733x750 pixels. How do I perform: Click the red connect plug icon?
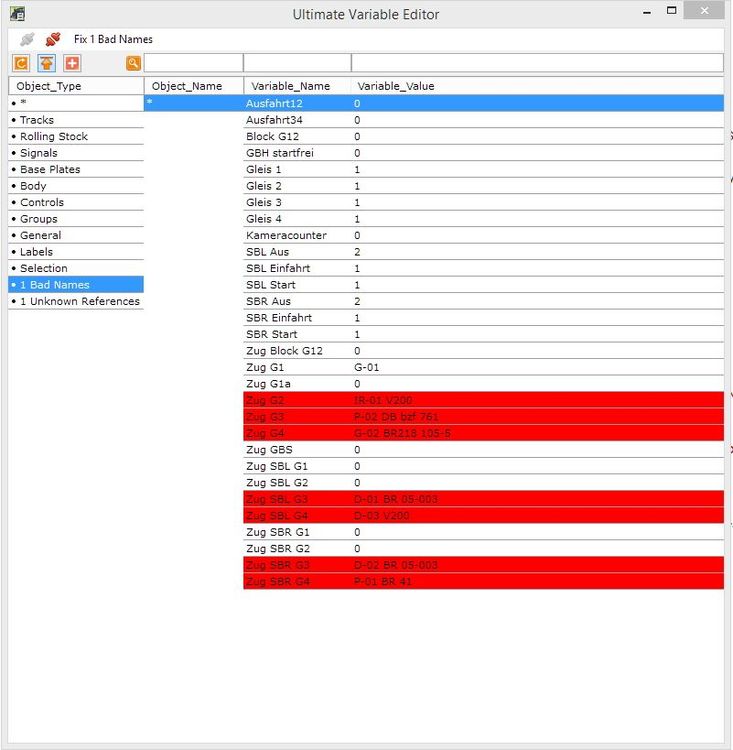pos(53,39)
